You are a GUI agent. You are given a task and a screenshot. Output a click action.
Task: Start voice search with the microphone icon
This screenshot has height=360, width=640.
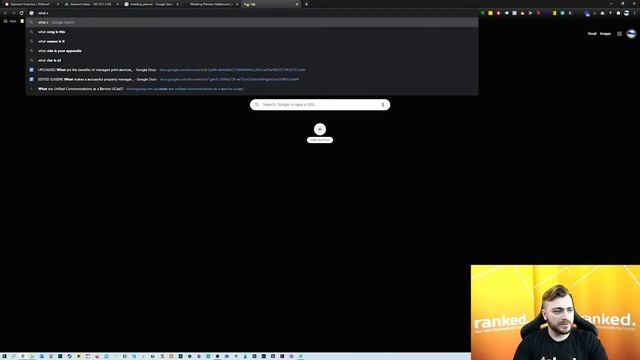(383, 105)
